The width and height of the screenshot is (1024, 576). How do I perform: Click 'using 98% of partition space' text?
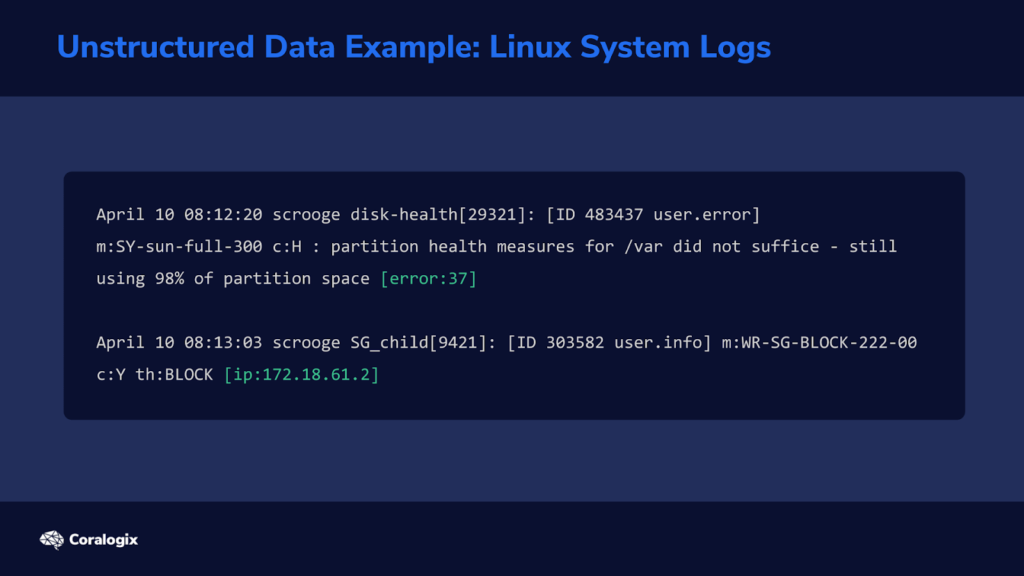232,279
